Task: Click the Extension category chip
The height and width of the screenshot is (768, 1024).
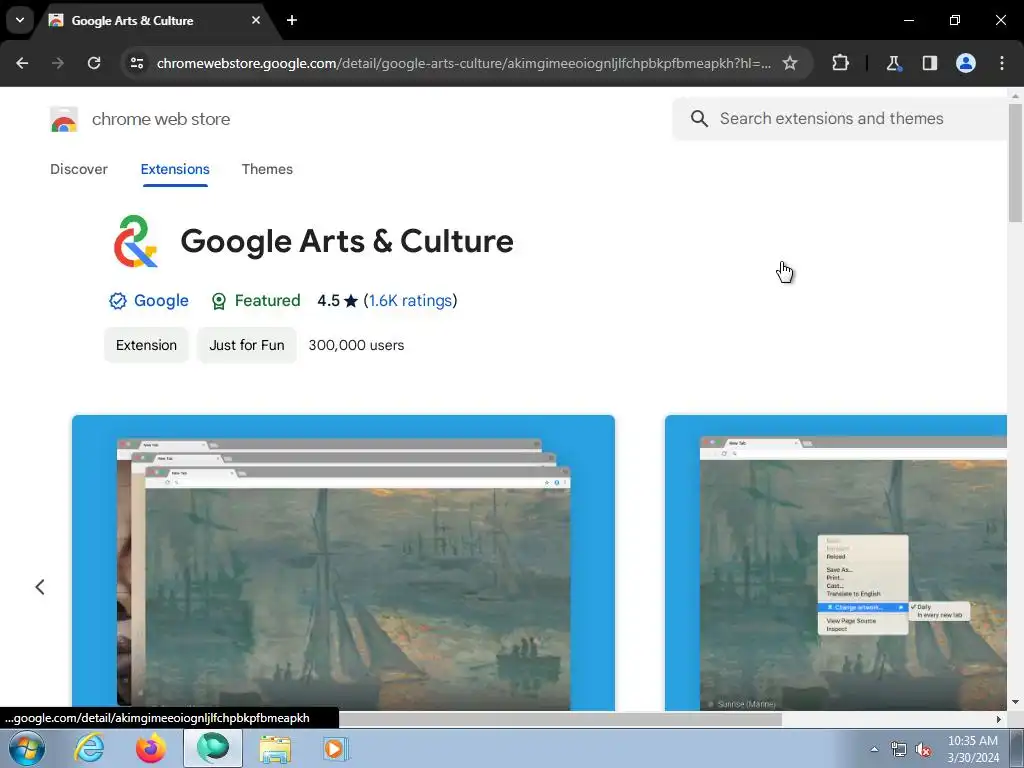Action: click(x=146, y=345)
